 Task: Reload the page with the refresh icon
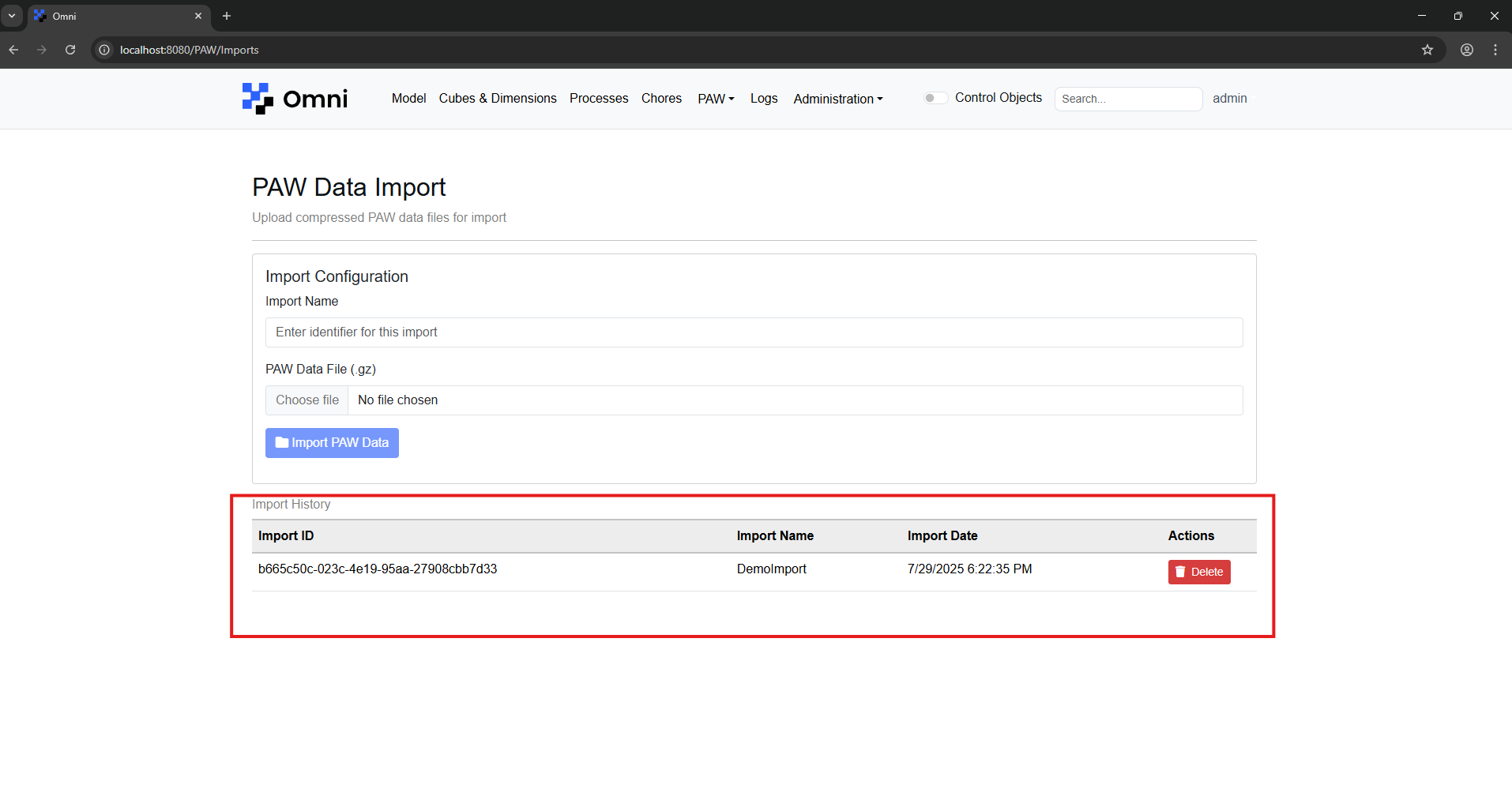point(70,50)
